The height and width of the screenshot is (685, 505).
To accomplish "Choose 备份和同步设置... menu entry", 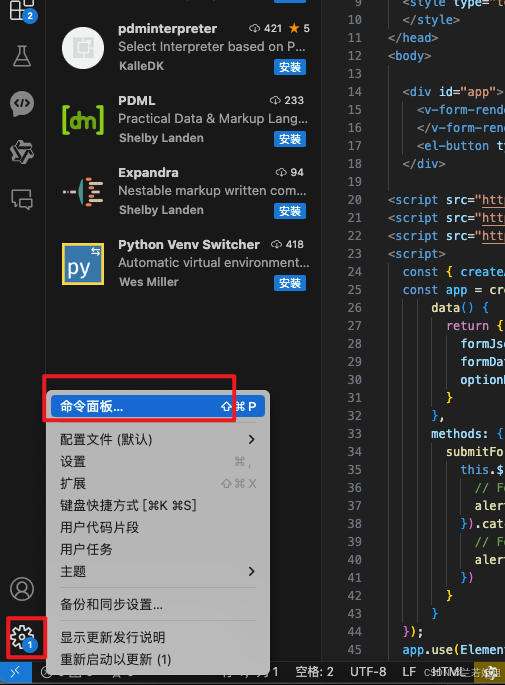I will (x=158, y=604).
